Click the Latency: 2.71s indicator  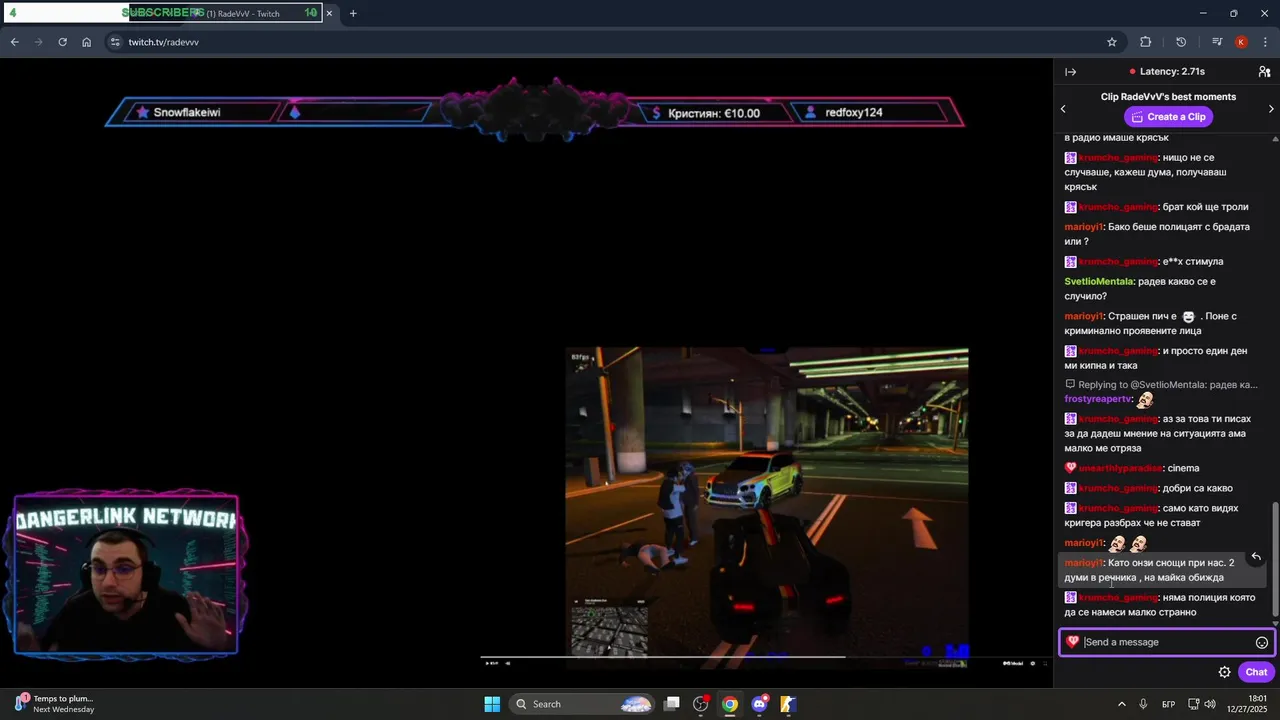[x=1166, y=72]
